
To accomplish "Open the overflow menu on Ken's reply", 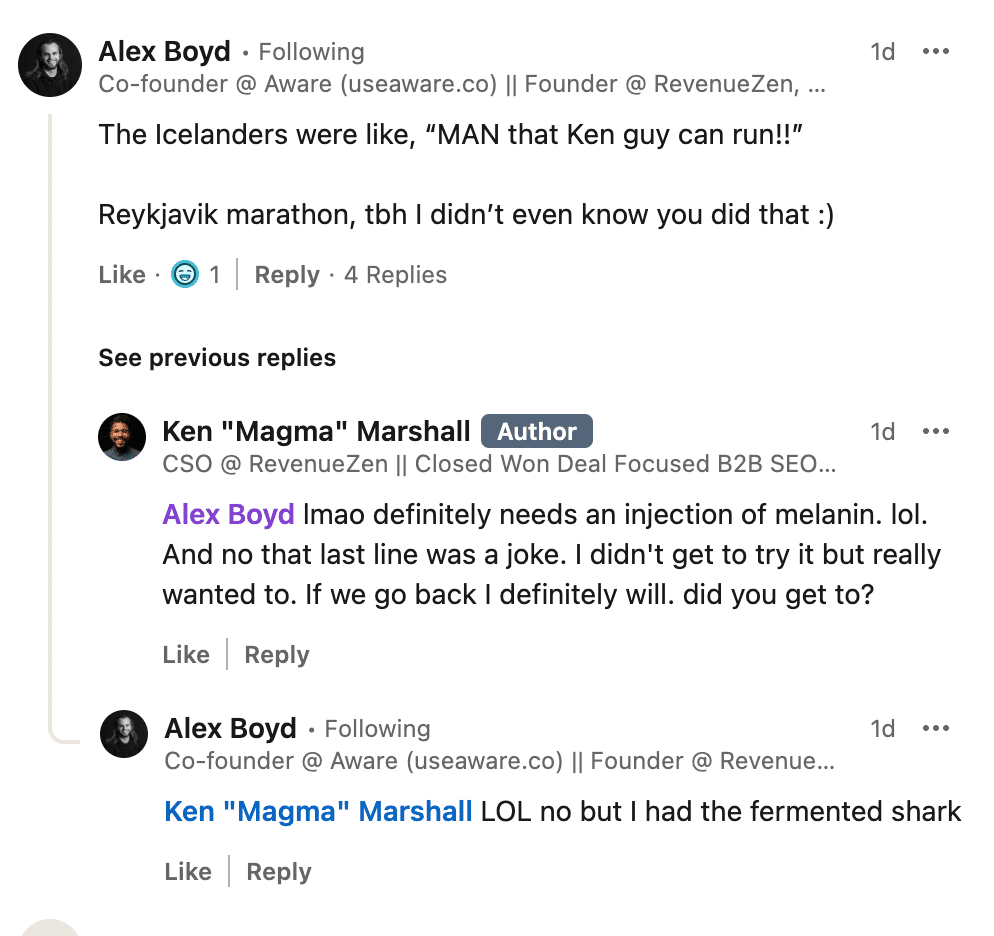I will click(x=937, y=431).
